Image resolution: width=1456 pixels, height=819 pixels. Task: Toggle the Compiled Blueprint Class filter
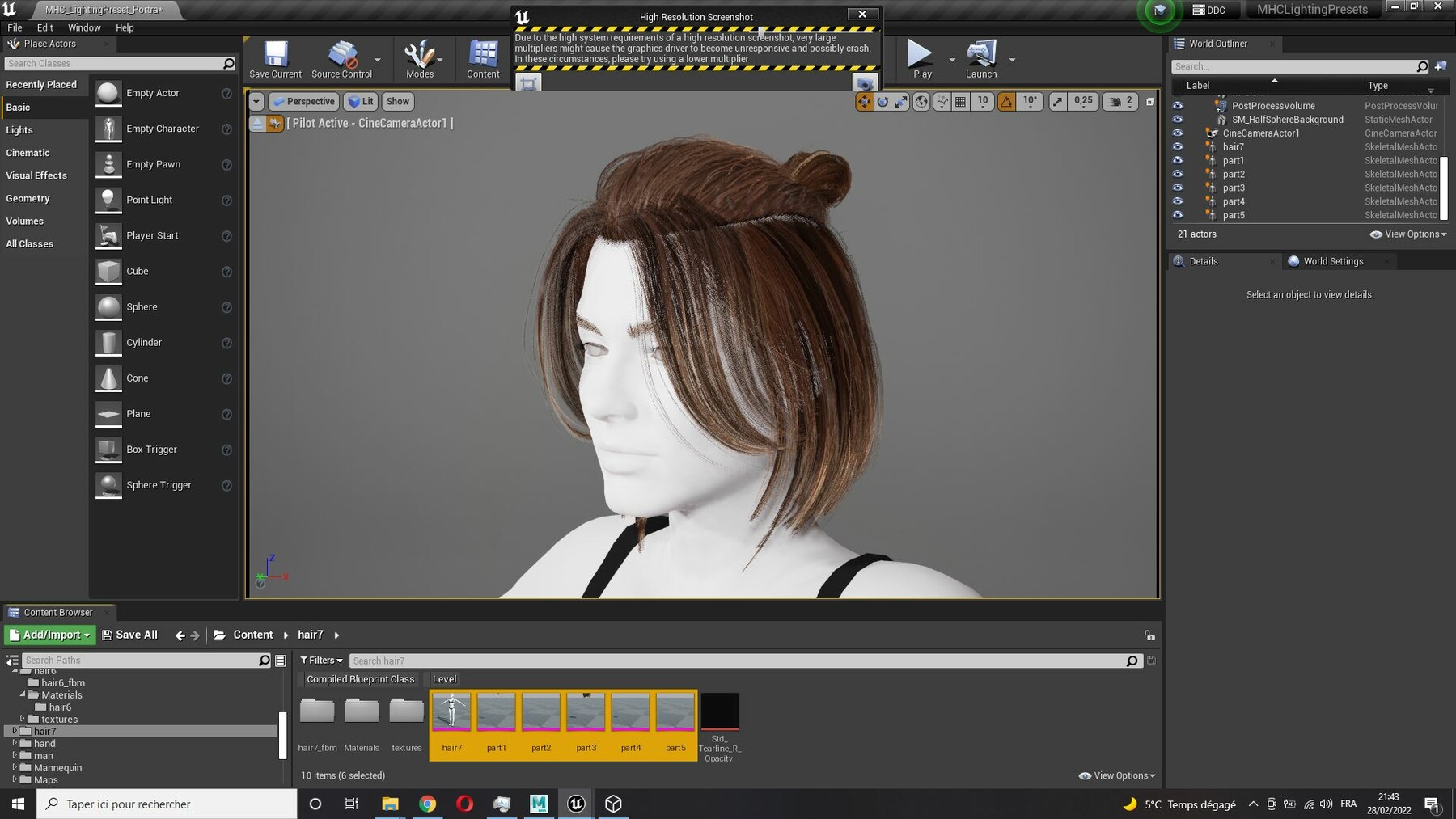coord(360,679)
